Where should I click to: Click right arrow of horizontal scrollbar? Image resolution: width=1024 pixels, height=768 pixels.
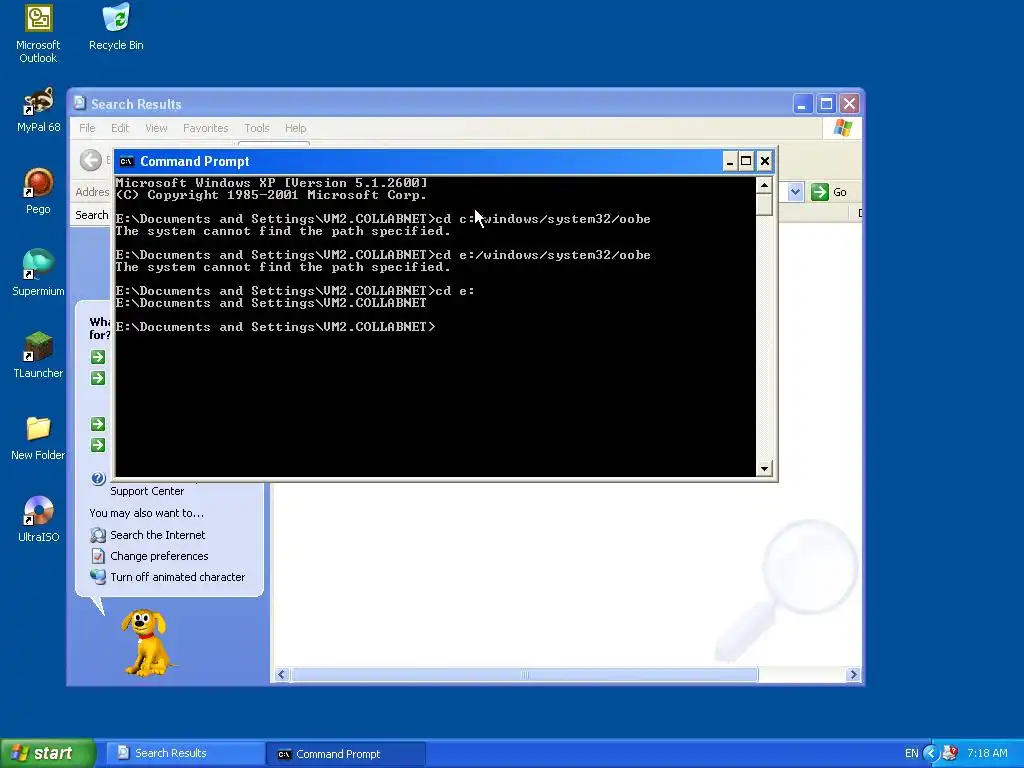(x=853, y=675)
